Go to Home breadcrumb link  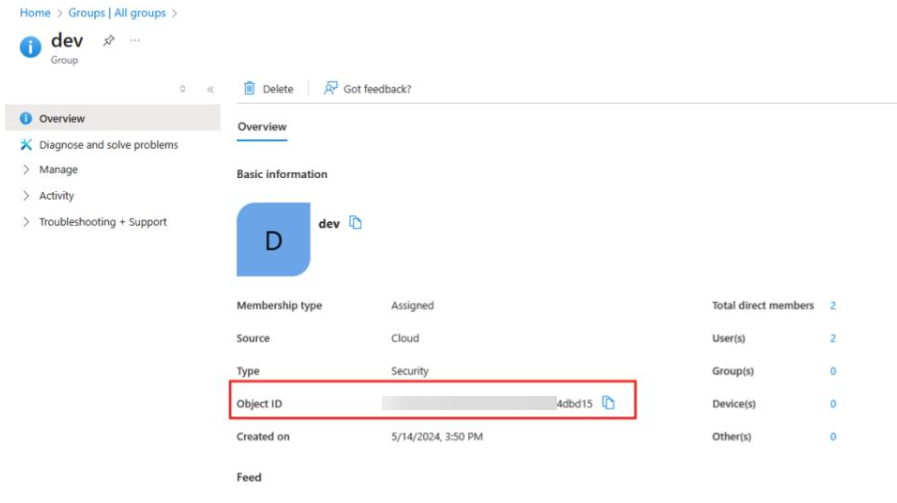35,13
